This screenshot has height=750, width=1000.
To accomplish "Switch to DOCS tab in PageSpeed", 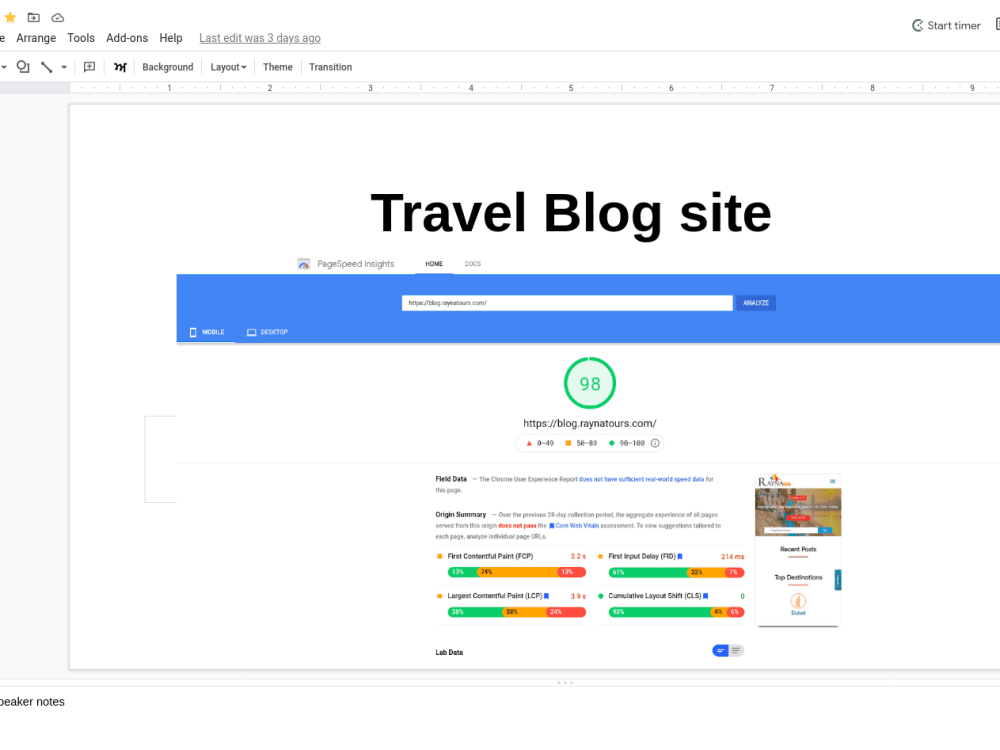I will pyautogui.click(x=473, y=263).
